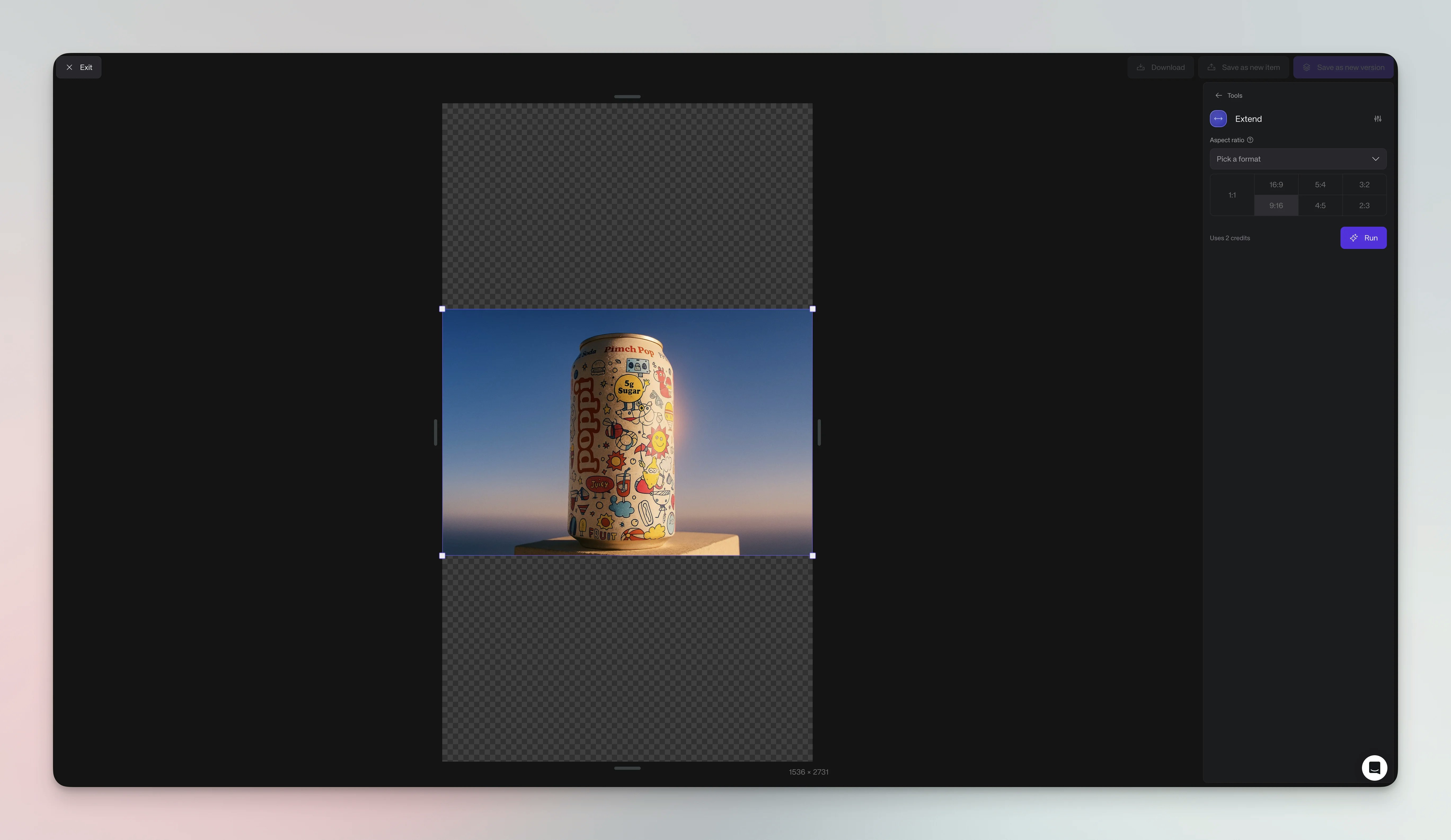
Task: Open the Pick a format dropdown
Action: click(1298, 159)
